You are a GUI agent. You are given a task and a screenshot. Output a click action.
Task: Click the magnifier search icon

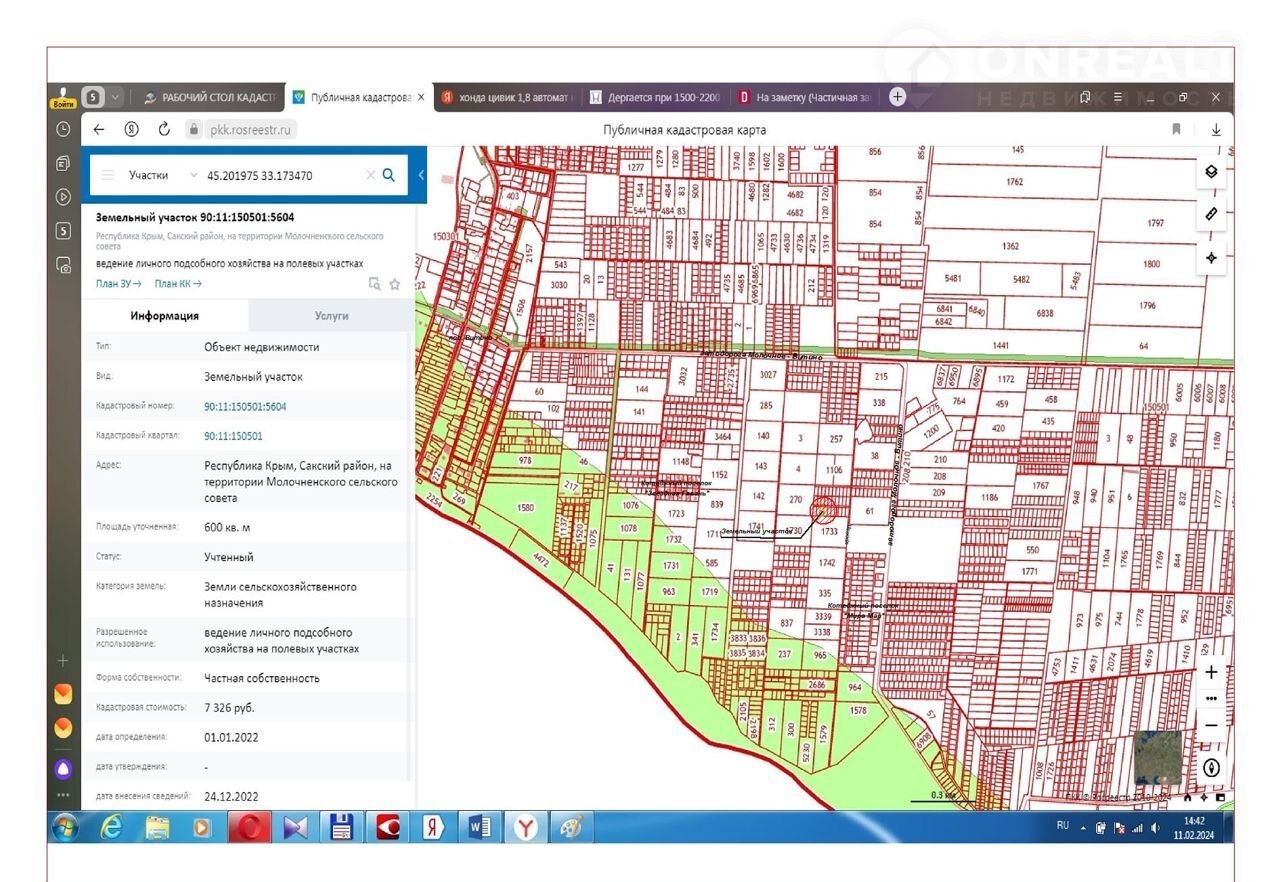coord(389,175)
